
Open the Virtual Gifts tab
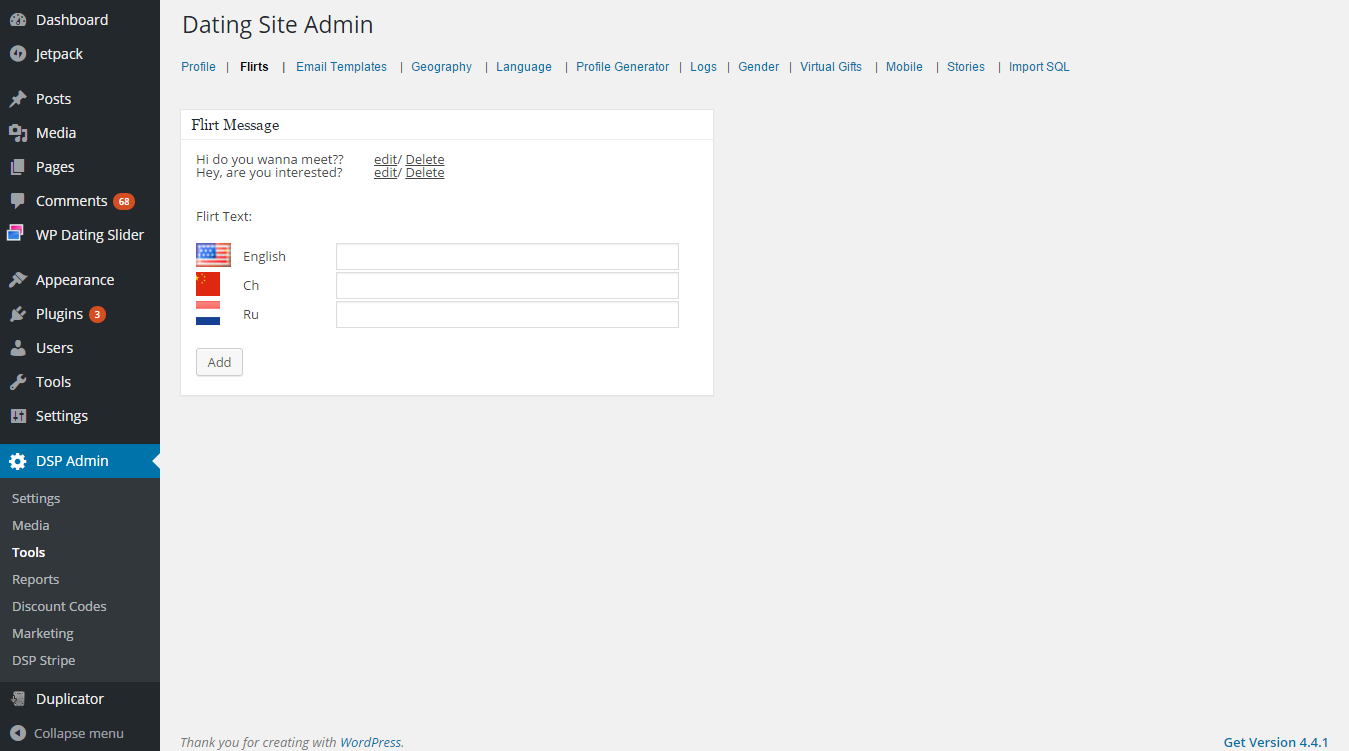831,67
